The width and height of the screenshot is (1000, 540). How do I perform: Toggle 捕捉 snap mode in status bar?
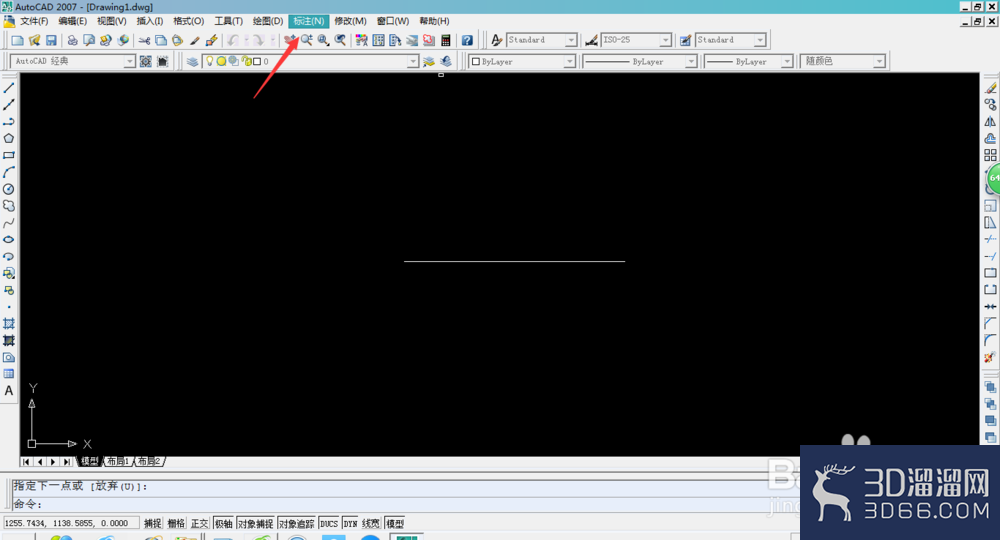point(152,523)
